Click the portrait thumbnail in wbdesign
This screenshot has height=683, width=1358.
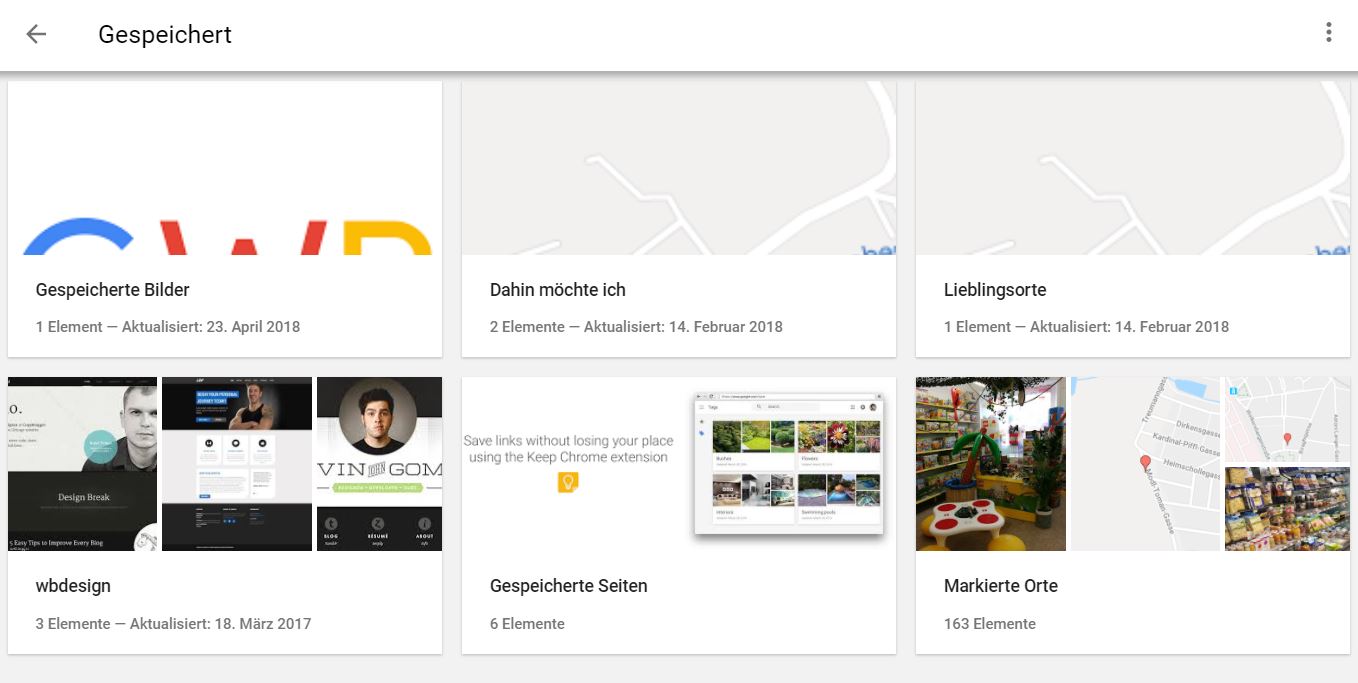pos(379,463)
